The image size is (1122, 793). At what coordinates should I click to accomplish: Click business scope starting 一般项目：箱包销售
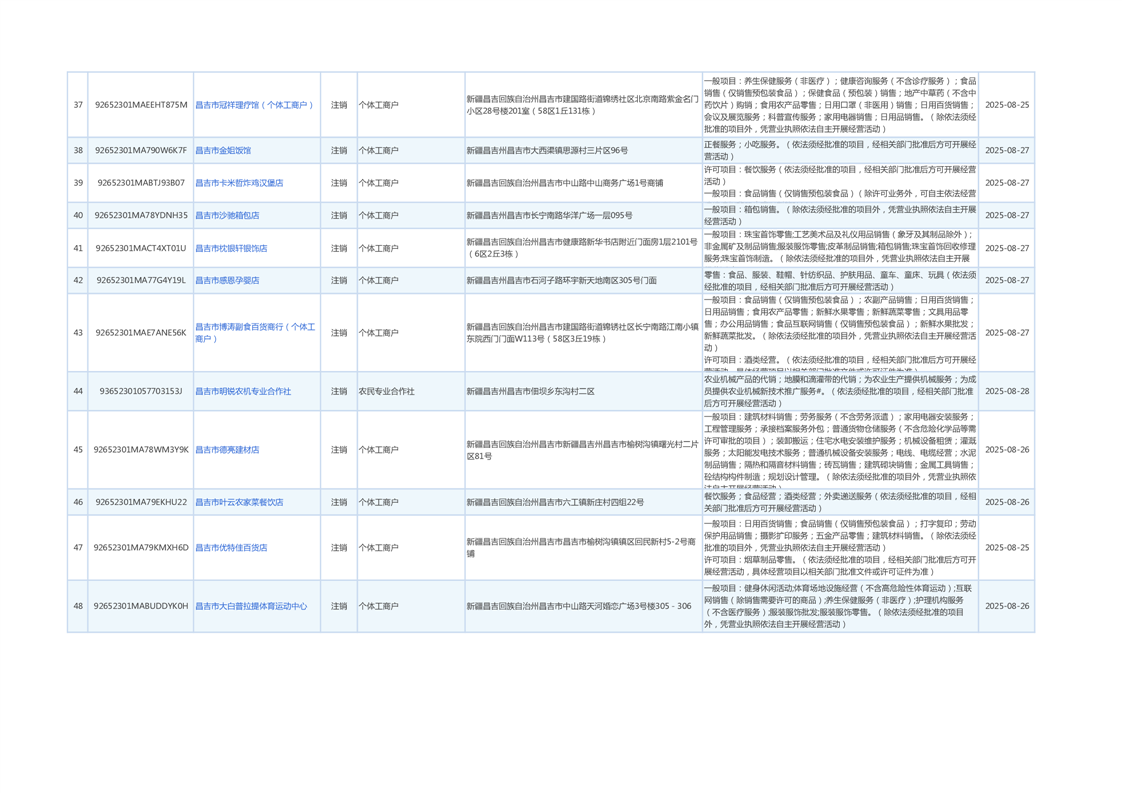coord(840,215)
